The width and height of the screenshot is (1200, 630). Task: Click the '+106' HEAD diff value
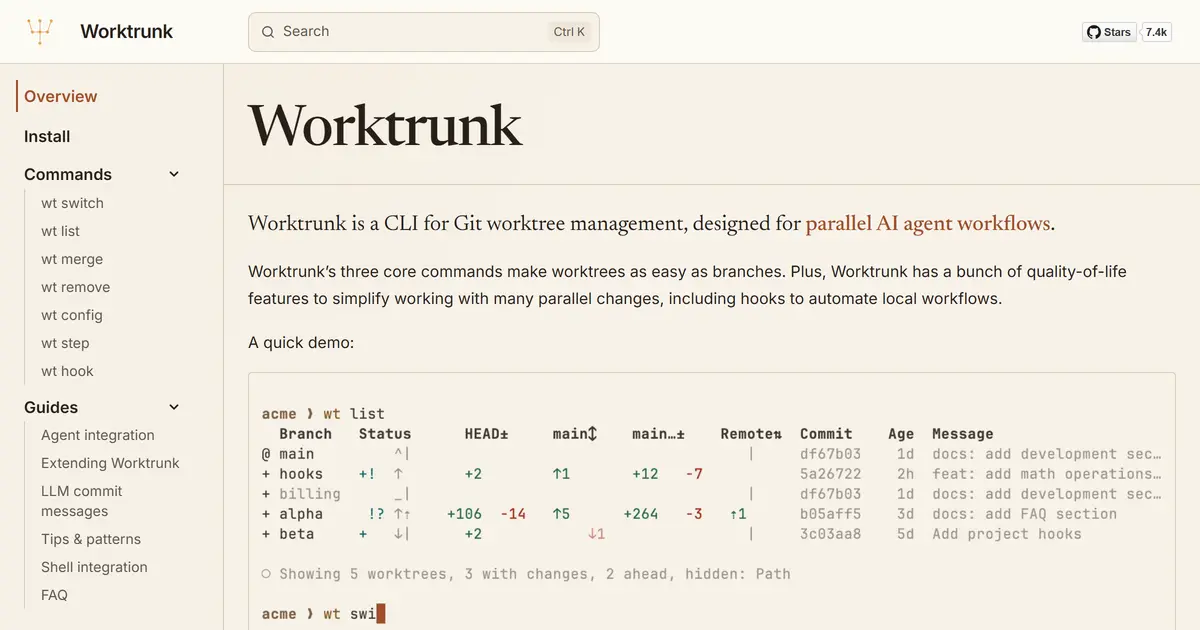(x=464, y=514)
